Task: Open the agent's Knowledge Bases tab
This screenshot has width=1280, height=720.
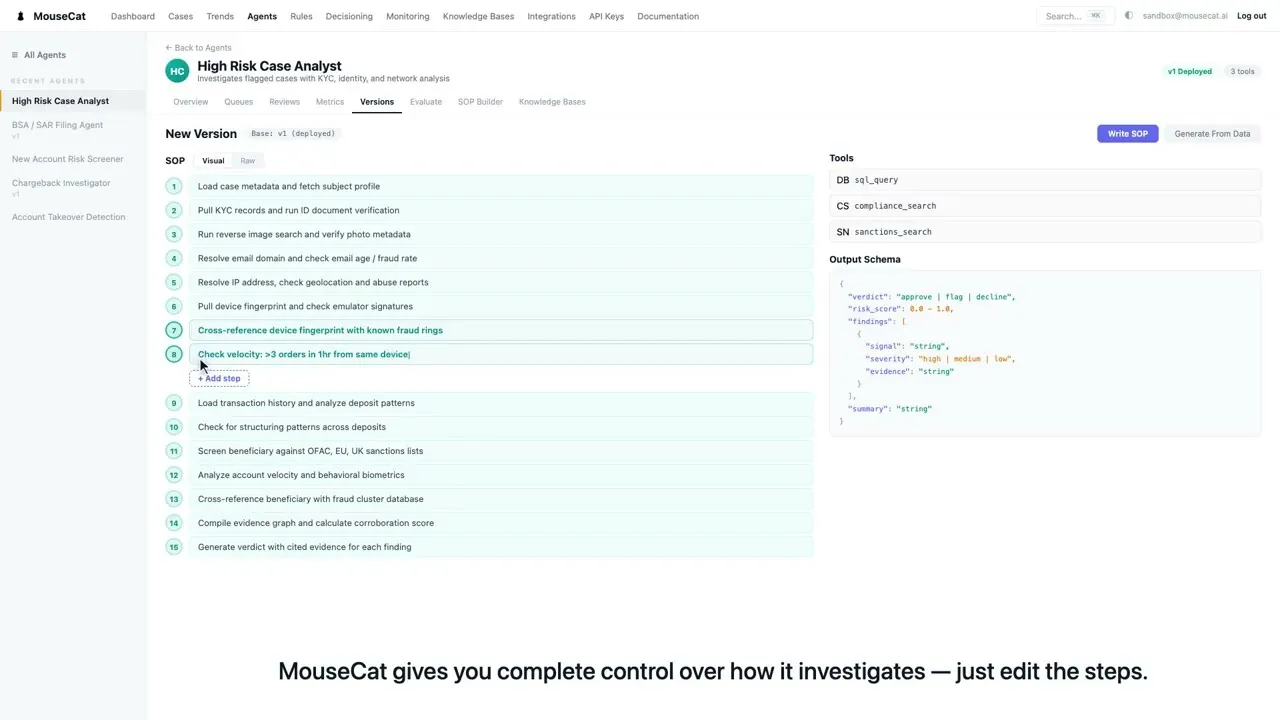Action: [552, 102]
